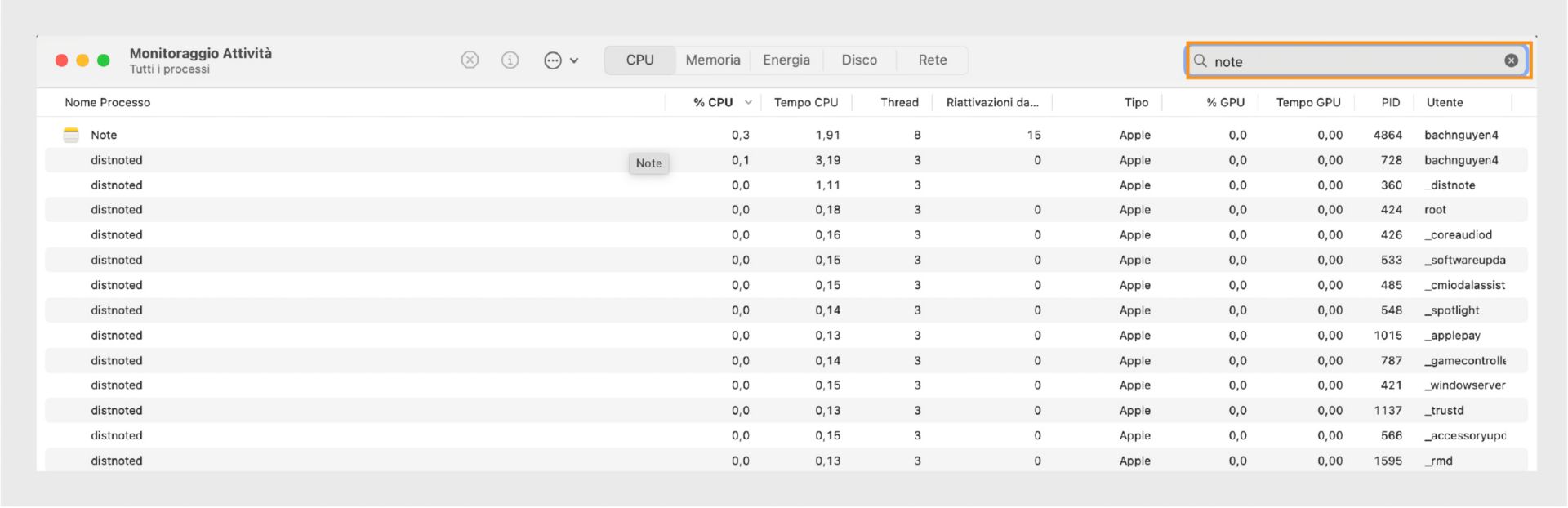
Task: Select the user _rmd cell
Action: tap(1438, 461)
